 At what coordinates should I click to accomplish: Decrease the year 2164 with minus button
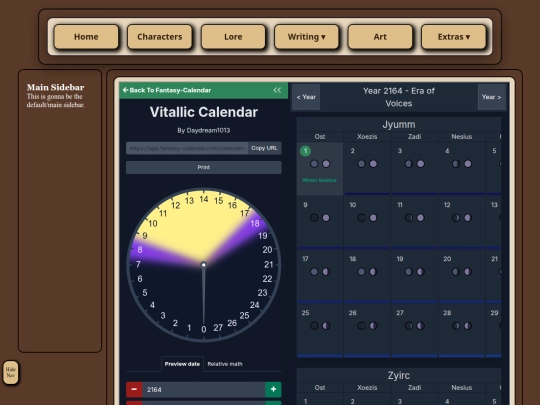tap(134, 390)
